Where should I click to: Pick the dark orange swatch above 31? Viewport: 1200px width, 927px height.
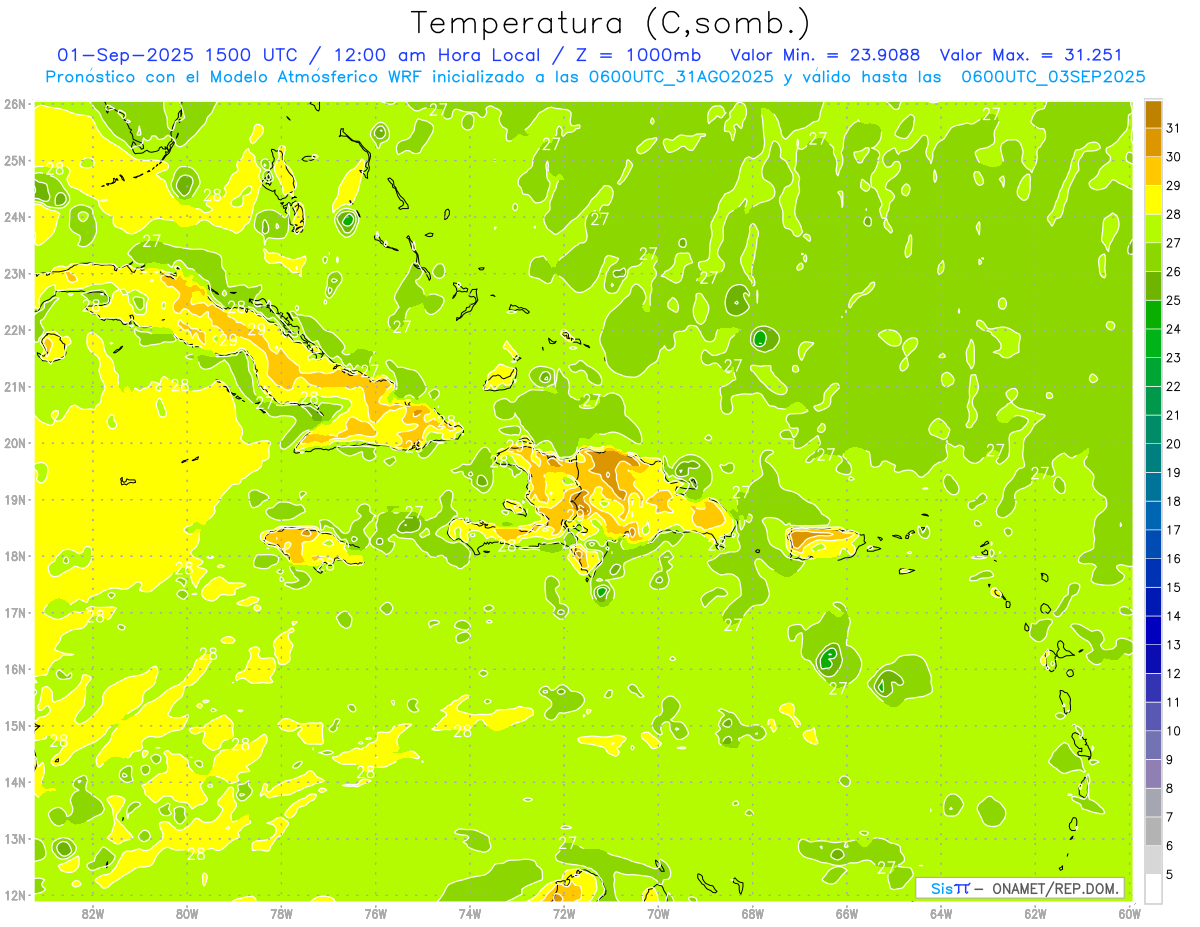[1153, 113]
